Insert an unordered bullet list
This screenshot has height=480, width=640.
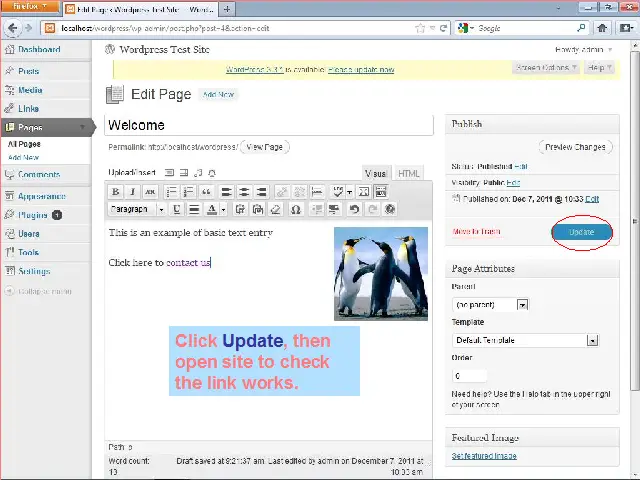point(171,192)
